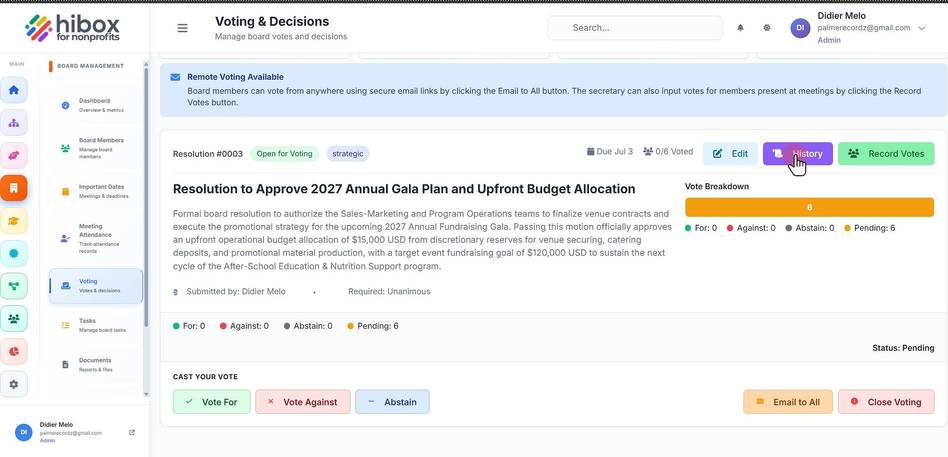Open the Documents sidebar item

click(x=96, y=365)
